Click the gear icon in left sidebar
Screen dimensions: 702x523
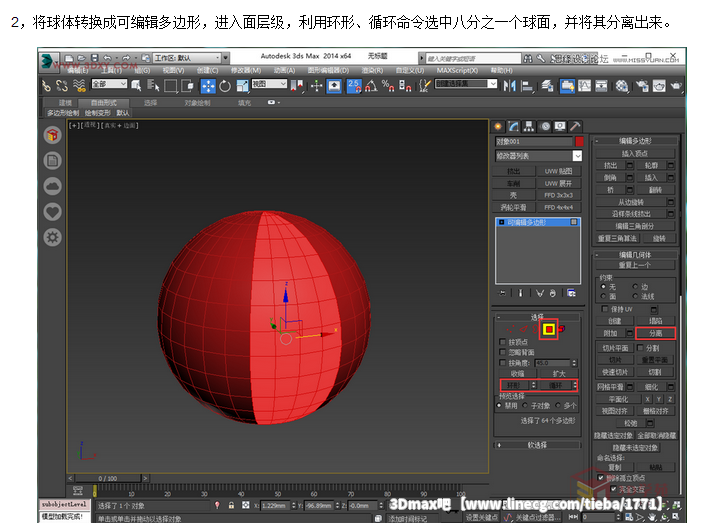[x=52, y=237]
